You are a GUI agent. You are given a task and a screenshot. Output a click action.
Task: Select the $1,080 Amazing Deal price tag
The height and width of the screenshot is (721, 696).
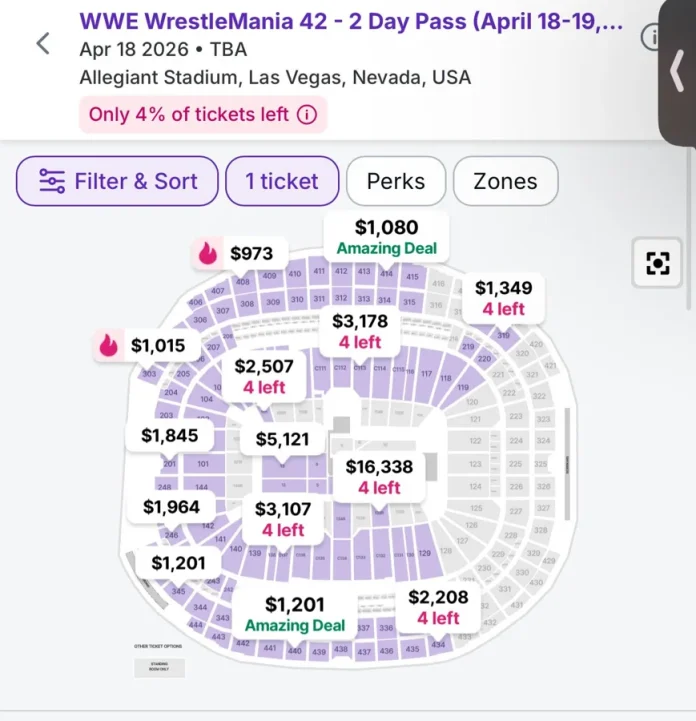click(386, 237)
